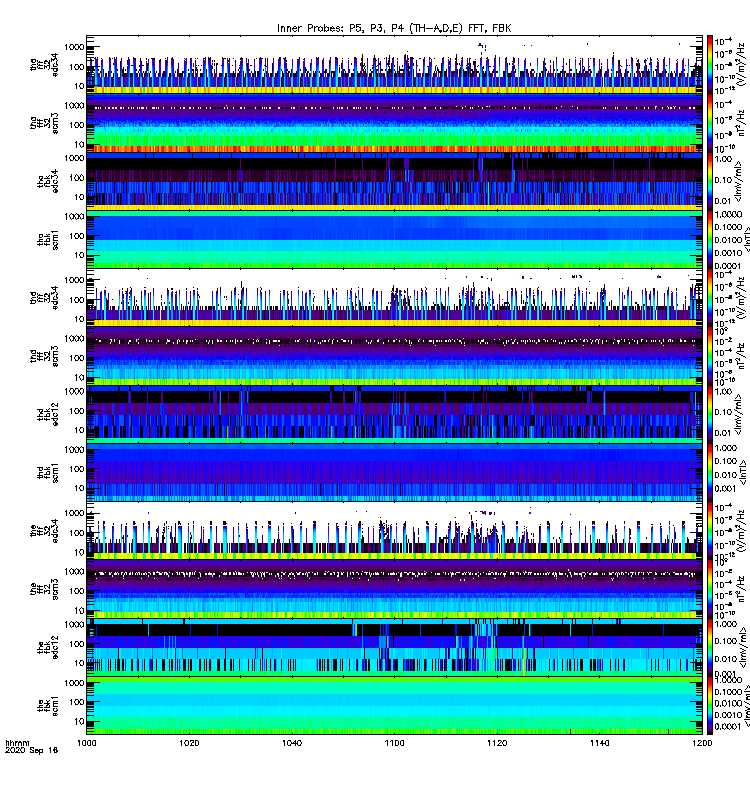Select the 'tha fbk scm1' panel label
The width and height of the screenshot is (750, 800).
coord(48,240)
